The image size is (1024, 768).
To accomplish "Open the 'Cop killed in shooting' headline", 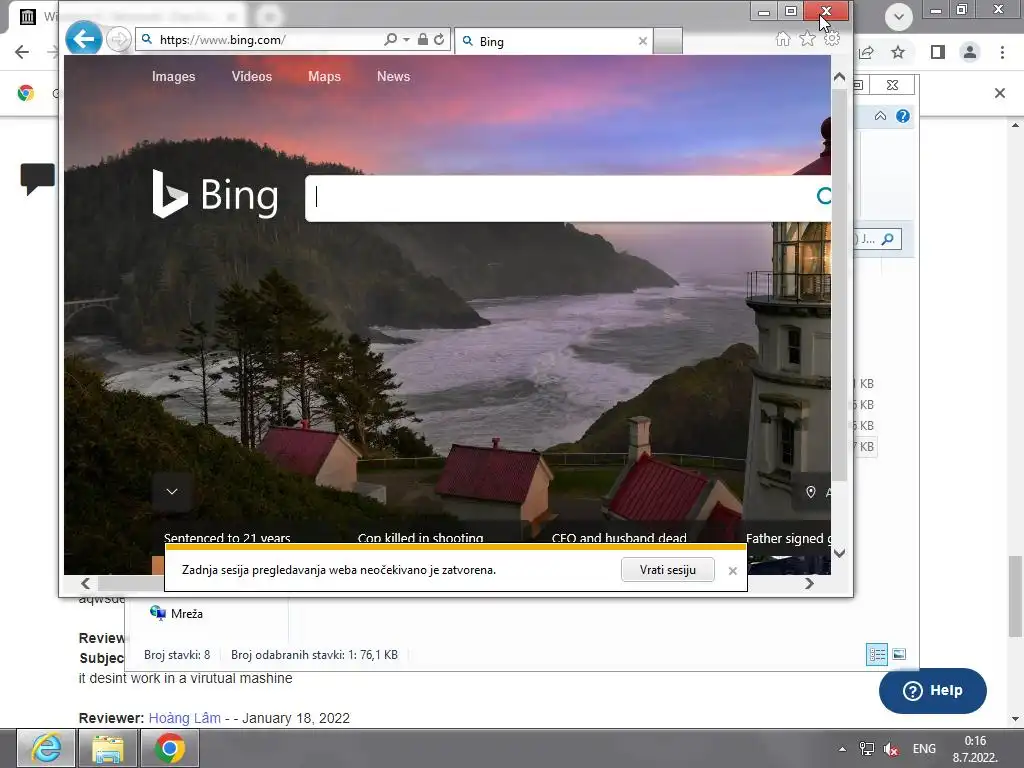I will tap(421, 538).
